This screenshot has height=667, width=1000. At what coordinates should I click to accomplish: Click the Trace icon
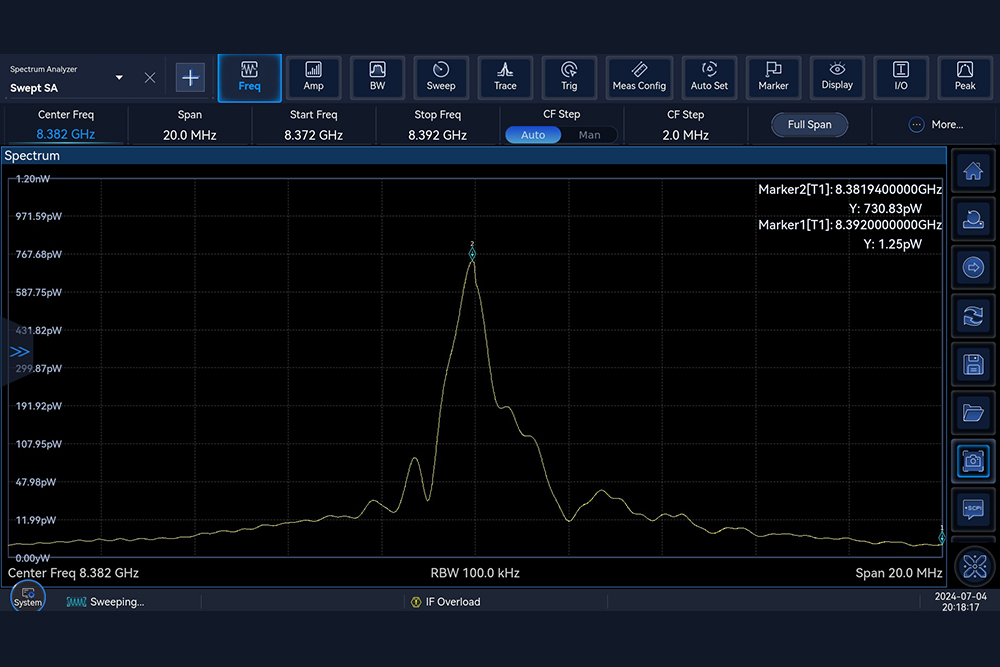pos(505,77)
